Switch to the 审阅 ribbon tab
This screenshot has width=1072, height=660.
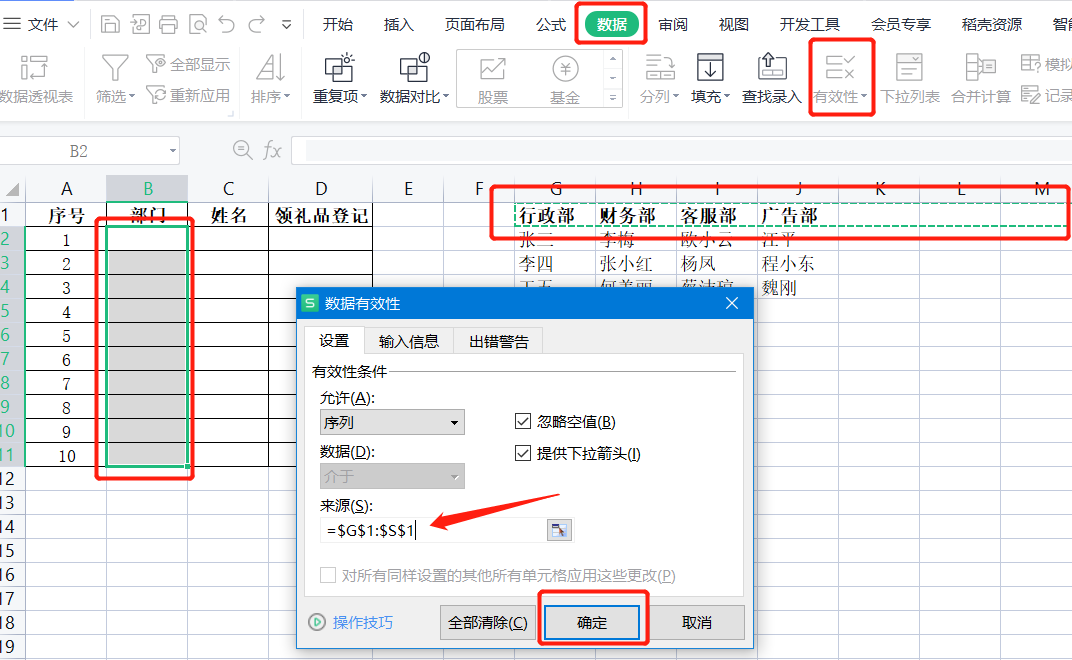[x=673, y=25]
